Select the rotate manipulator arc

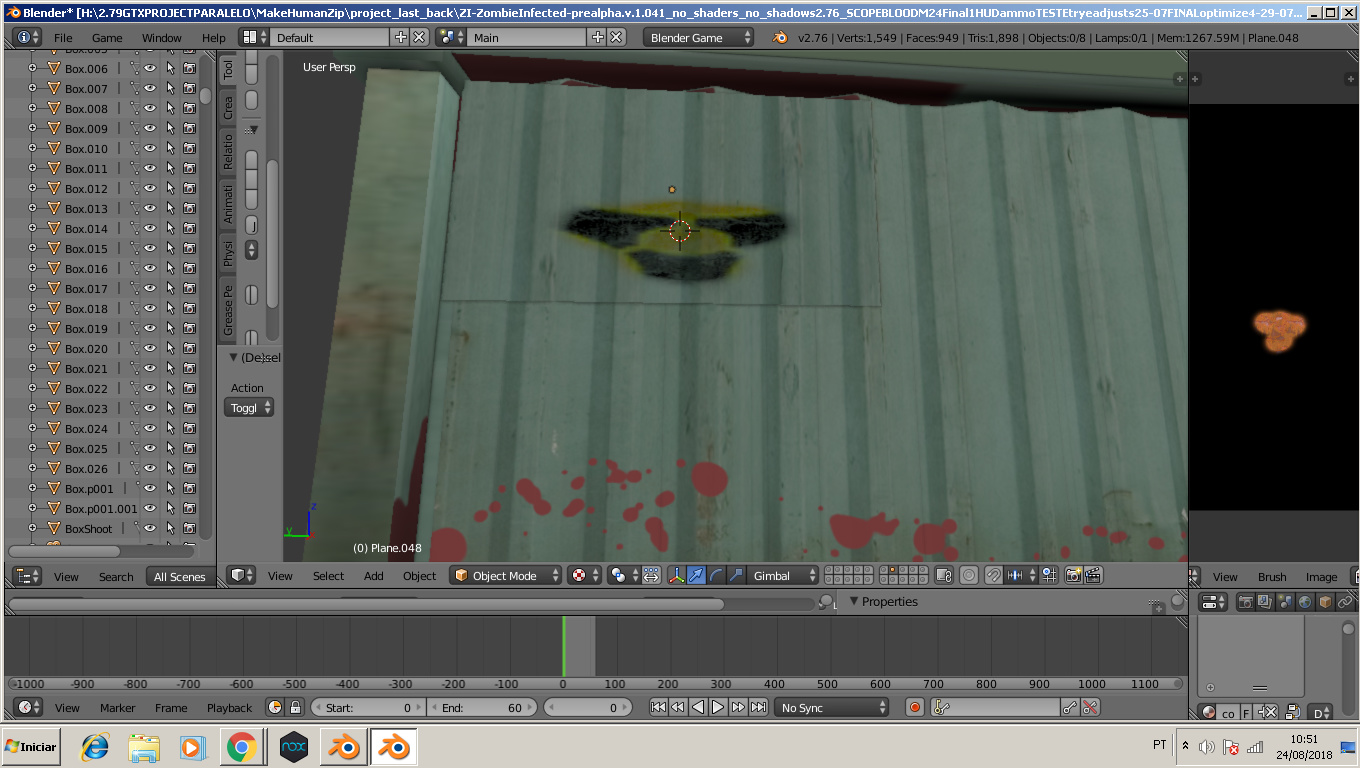click(x=716, y=575)
